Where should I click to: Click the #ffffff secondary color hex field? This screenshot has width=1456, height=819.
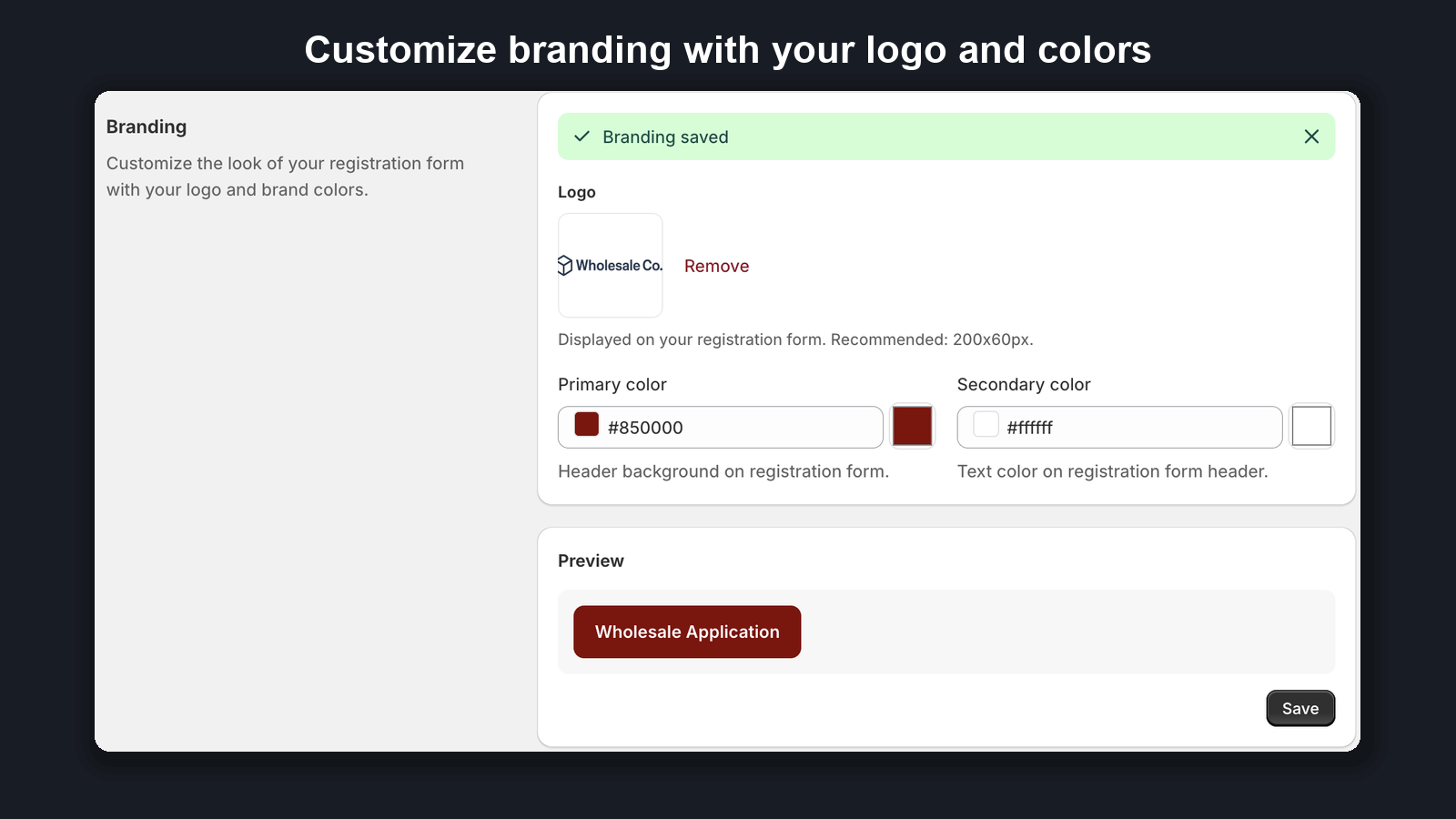1119,427
